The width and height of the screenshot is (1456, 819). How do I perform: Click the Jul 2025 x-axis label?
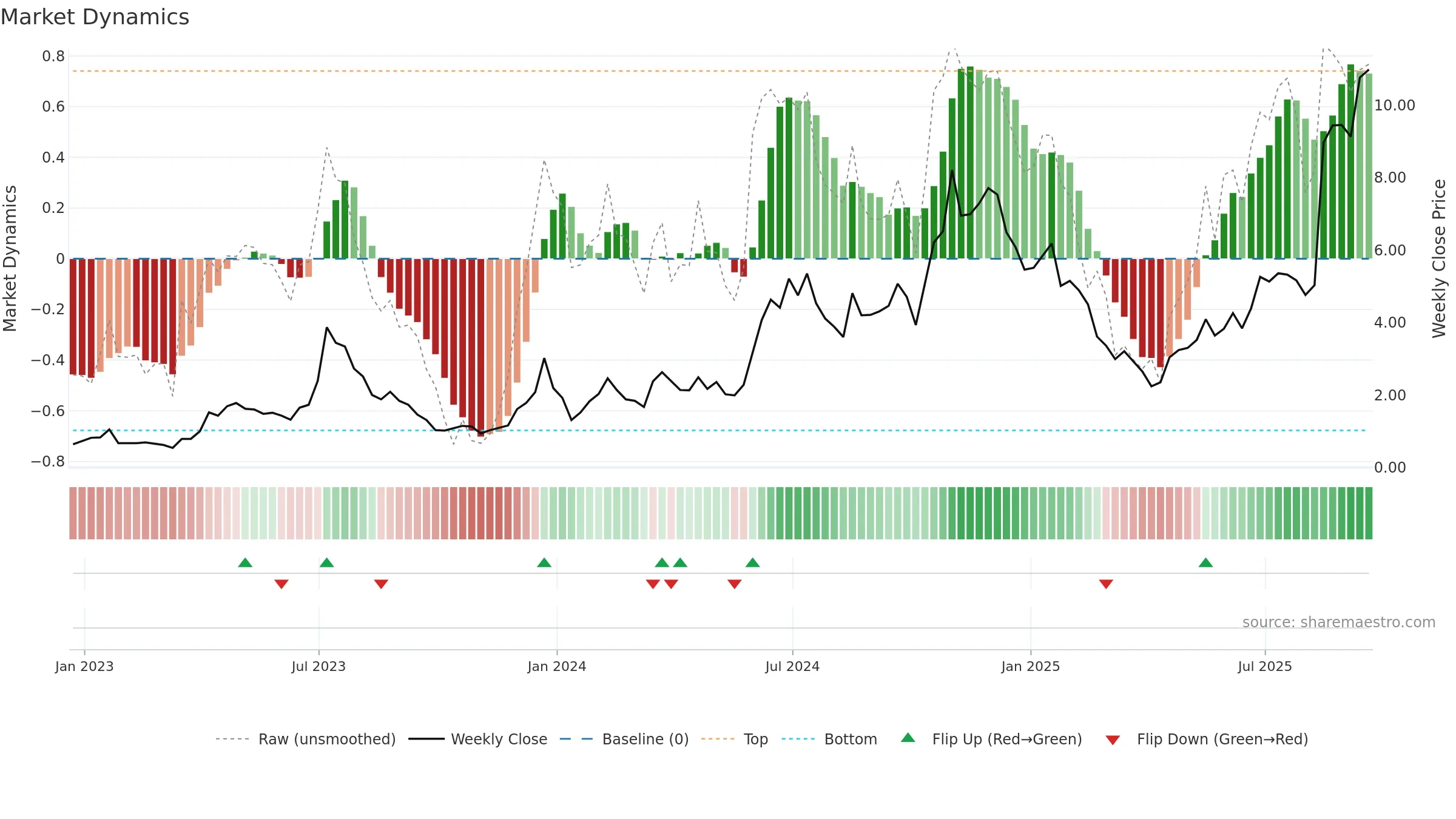coord(1265,666)
